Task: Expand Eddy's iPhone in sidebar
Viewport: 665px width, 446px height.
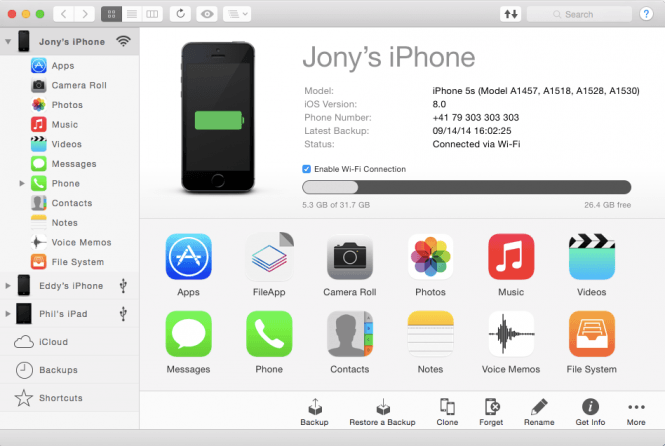Action: [8, 286]
